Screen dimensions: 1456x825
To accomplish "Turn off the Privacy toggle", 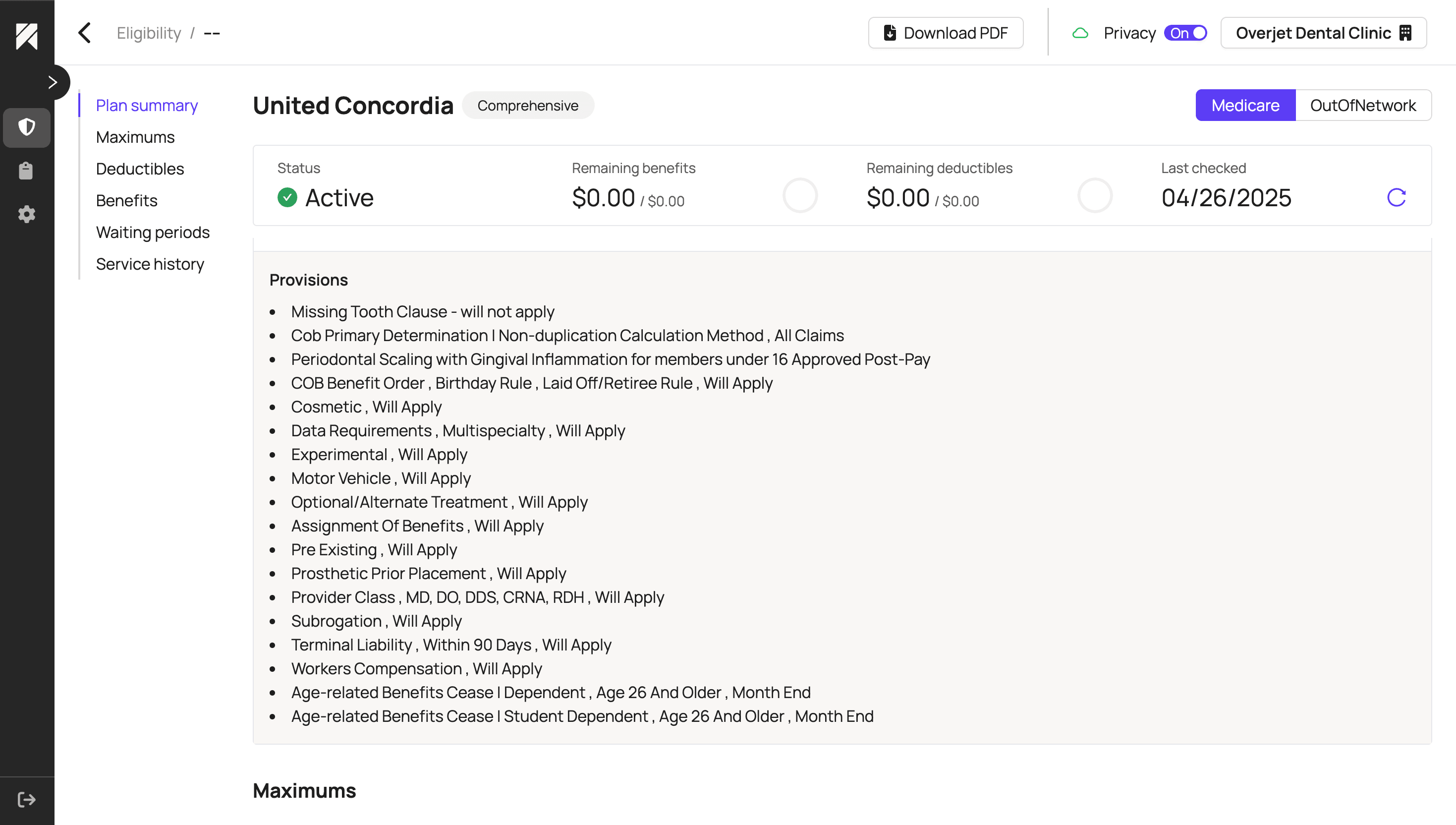I will [x=1186, y=33].
